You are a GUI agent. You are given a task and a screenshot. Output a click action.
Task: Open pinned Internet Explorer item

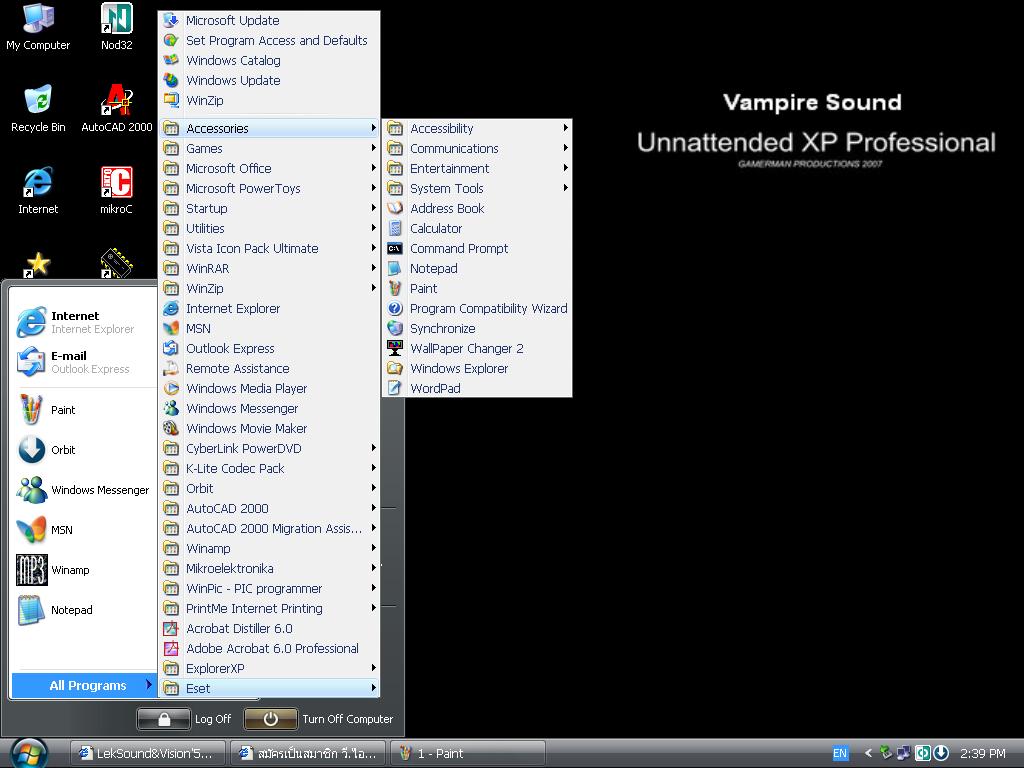pos(84,323)
